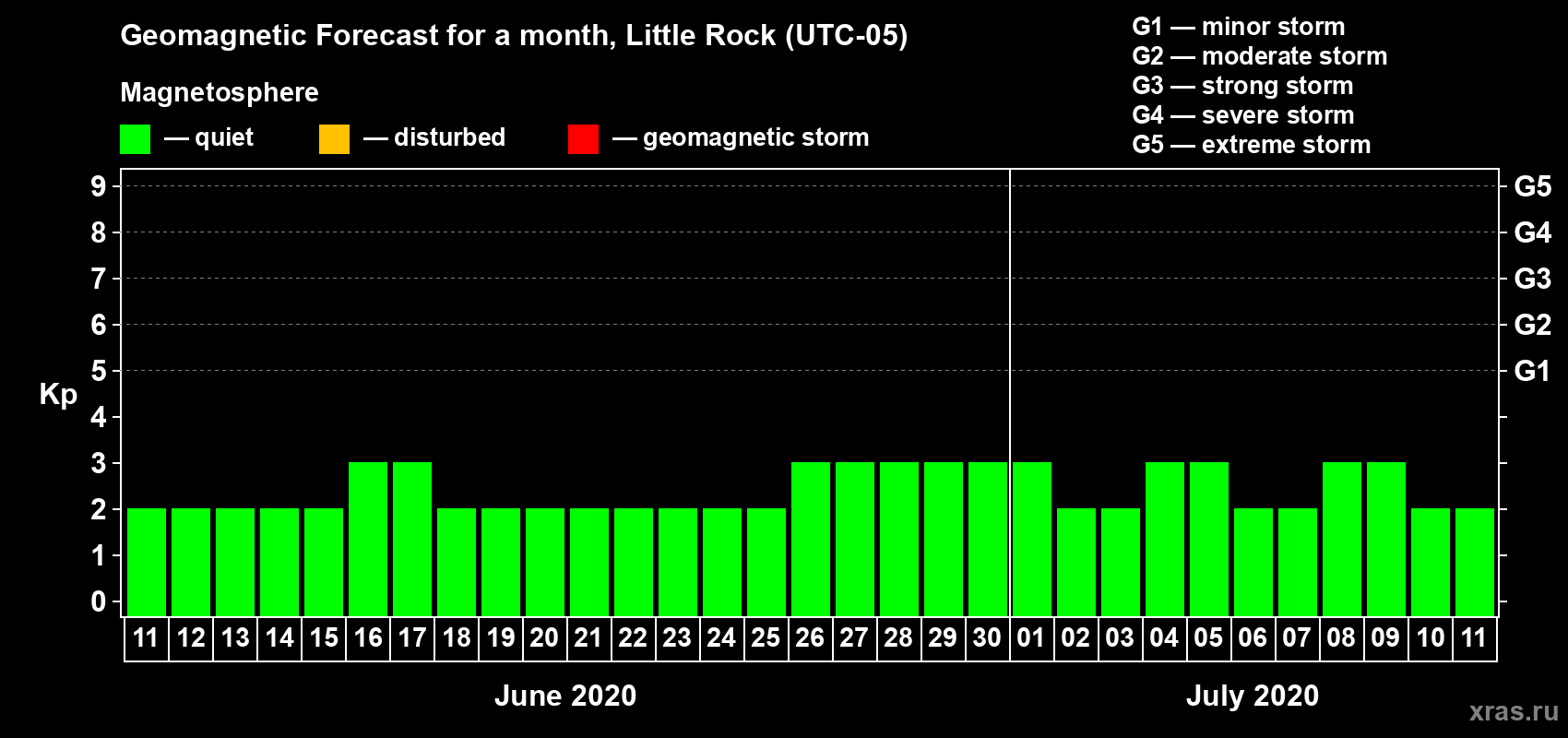Click the green bar for June 26
The height and width of the screenshot is (738, 1568).
pyautogui.click(x=811, y=539)
